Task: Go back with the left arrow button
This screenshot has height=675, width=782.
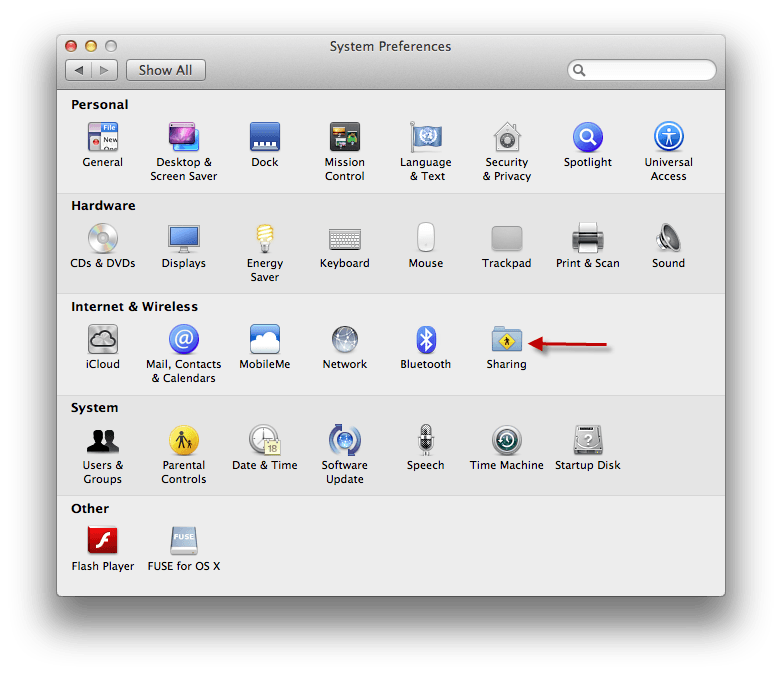Action: [x=79, y=70]
